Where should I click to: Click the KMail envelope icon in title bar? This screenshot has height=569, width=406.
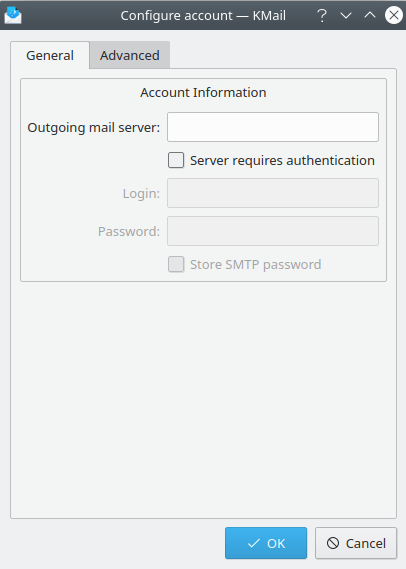(x=13, y=15)
